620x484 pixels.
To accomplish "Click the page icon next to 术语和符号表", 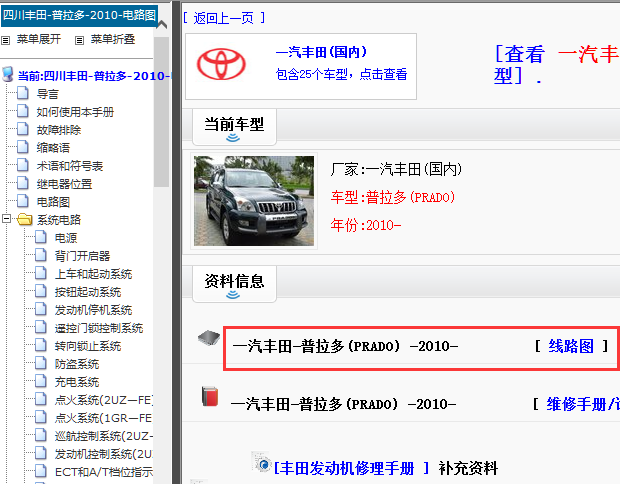I will pyautogui.click(x=23, y=166).
